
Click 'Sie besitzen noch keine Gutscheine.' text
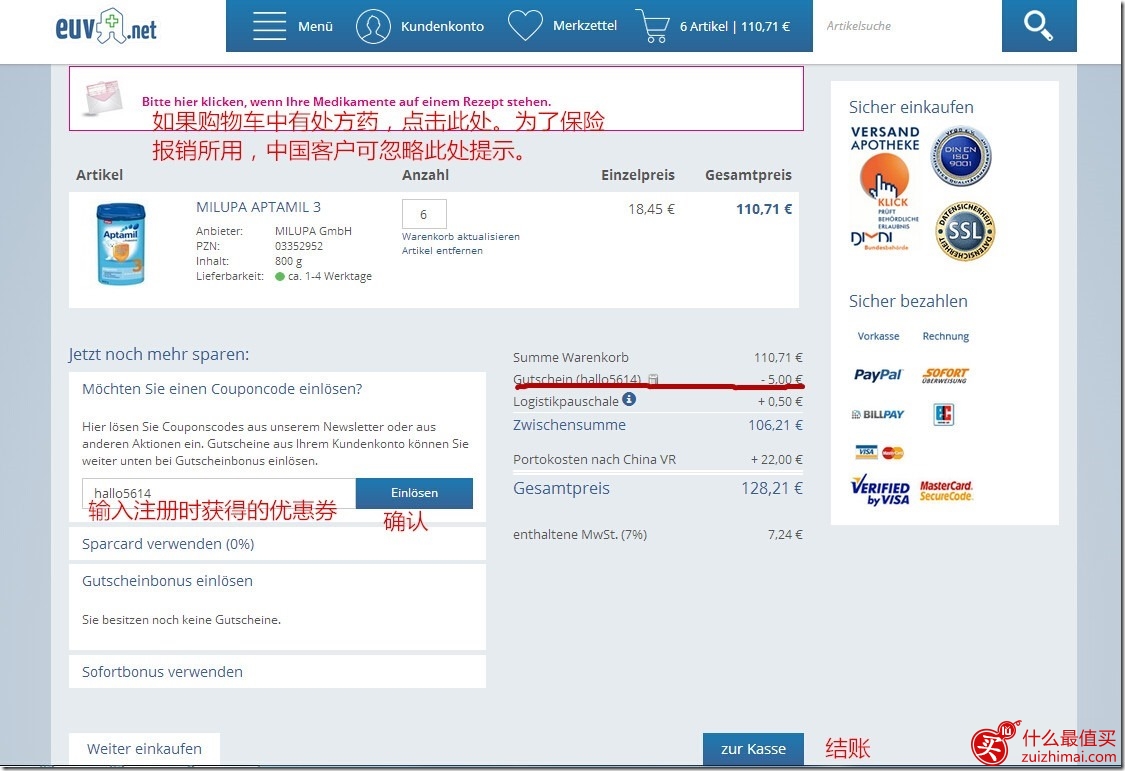click(182, 620)
